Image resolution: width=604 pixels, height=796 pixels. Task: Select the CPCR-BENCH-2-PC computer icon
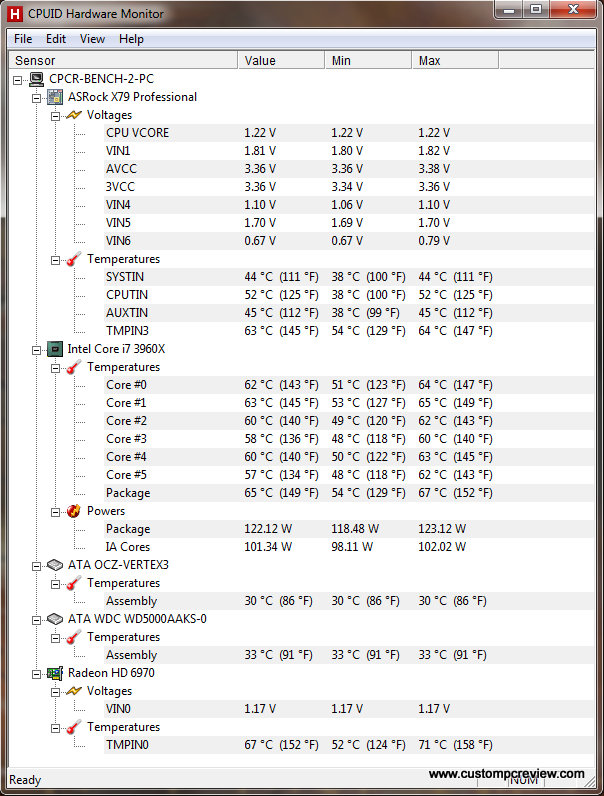(x=36, y=79)
